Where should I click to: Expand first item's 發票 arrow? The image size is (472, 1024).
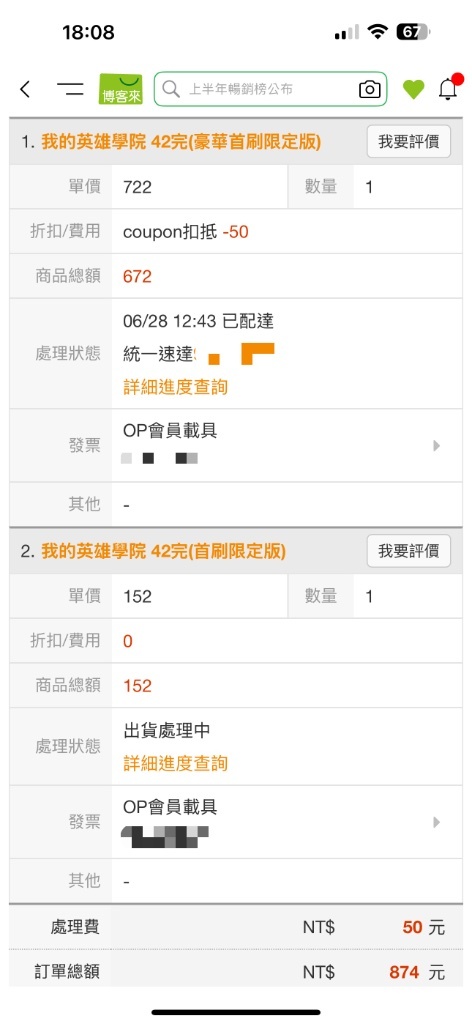click(437, 446)
